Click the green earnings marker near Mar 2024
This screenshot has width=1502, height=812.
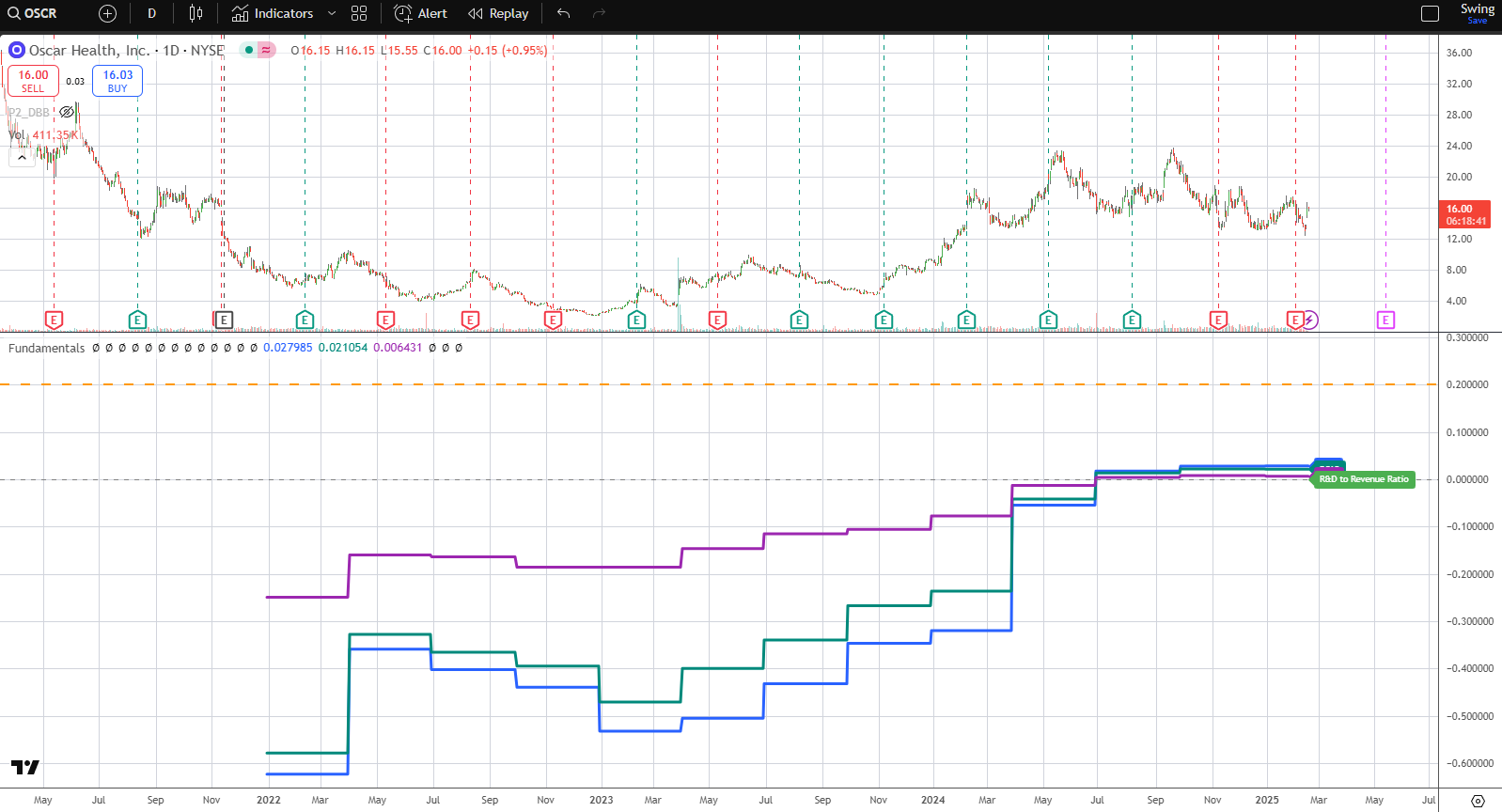966,320
